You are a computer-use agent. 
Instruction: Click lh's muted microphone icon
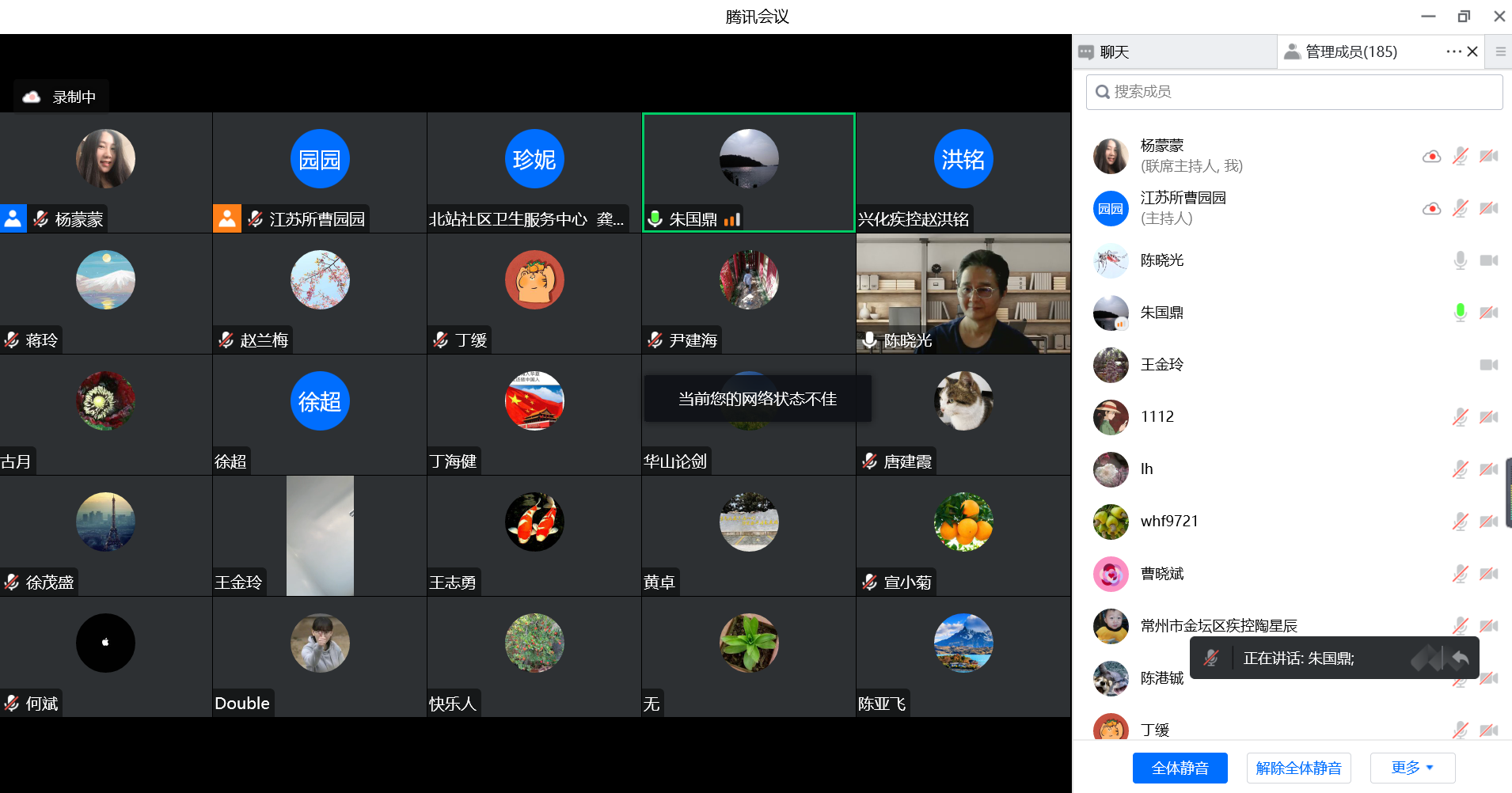point(1461,469)
